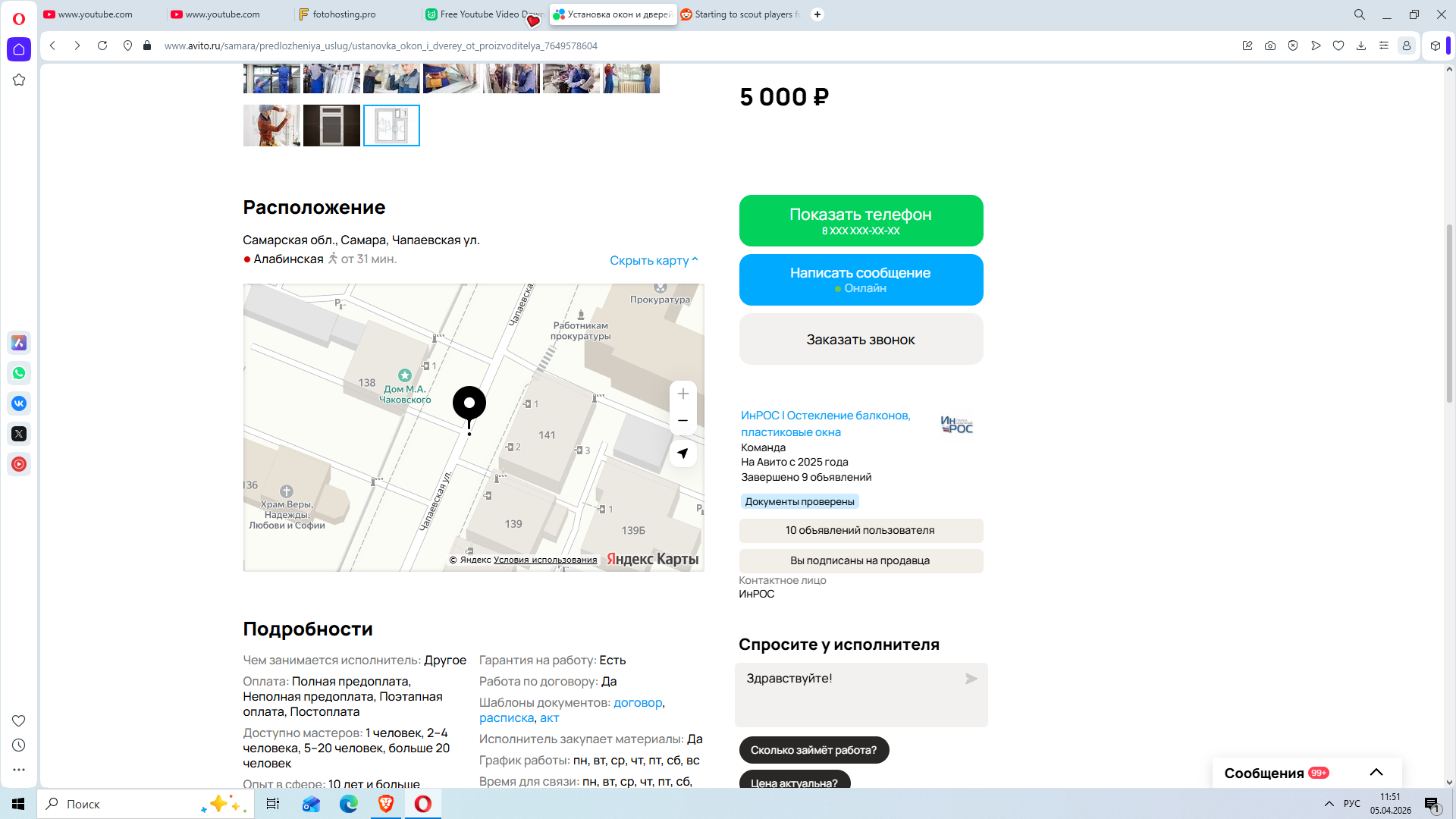Select the last window photo thumbnail
Screen dimensions: 1456x819
pos(391,125)
